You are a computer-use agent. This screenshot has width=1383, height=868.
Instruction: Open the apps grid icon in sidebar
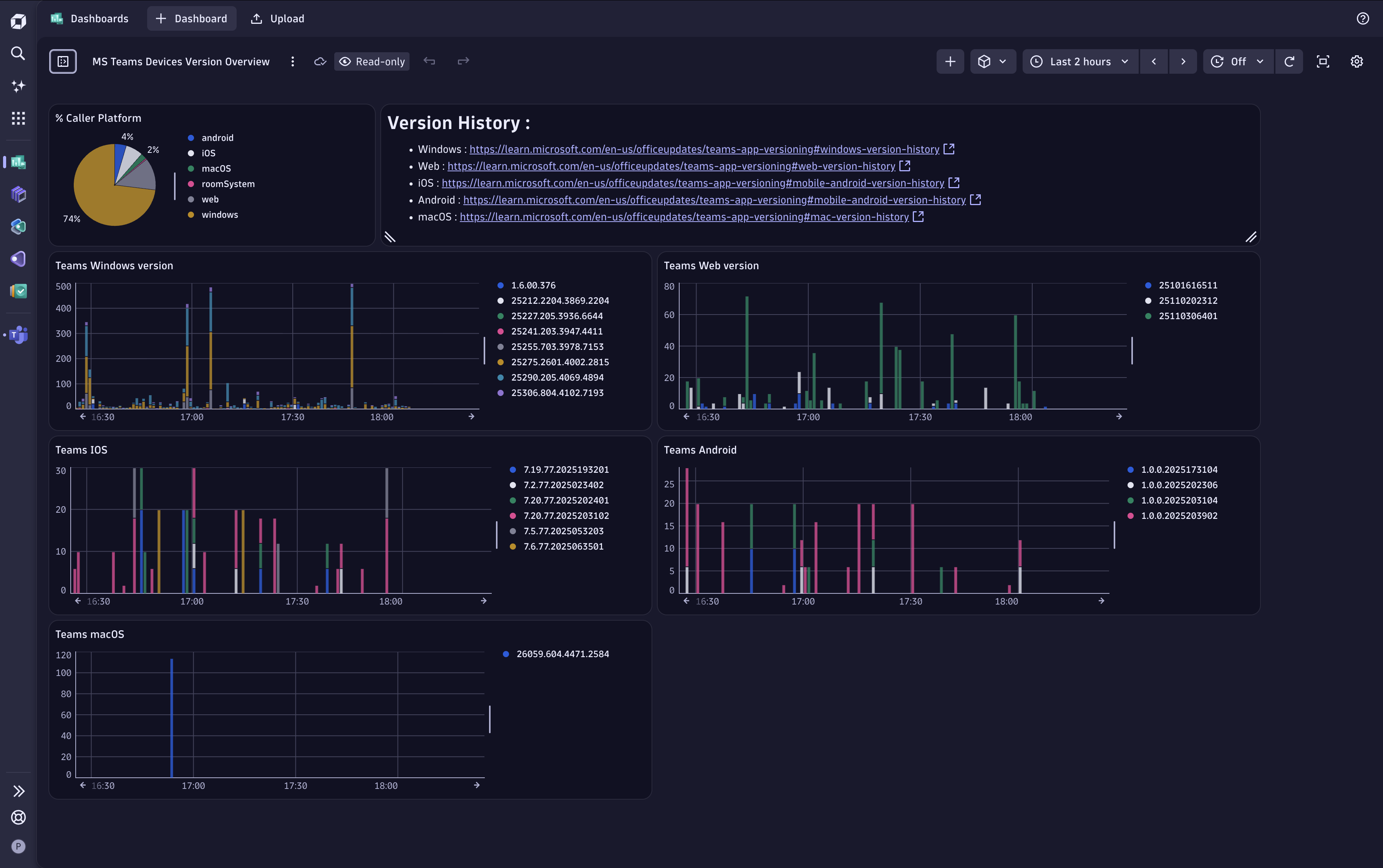[x=18, y=118]
